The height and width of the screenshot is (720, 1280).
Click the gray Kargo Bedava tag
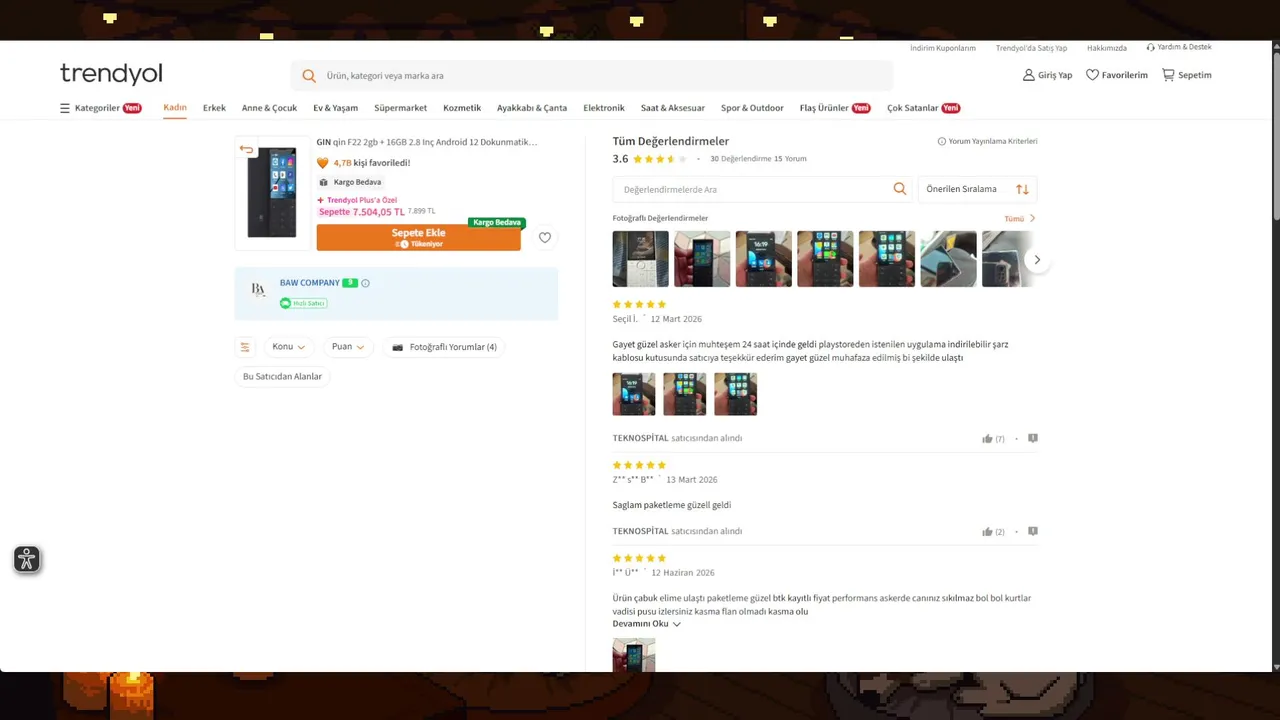pos(351,182)
